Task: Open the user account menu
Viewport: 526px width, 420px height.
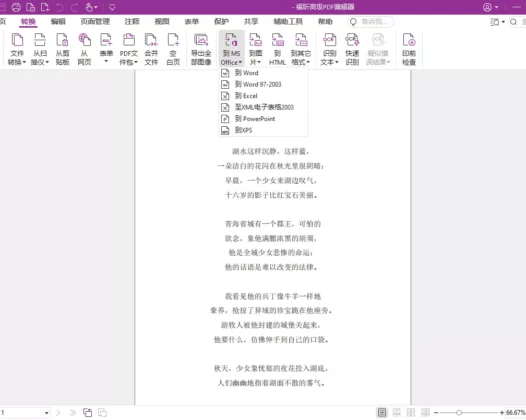Action: point(490,7)
